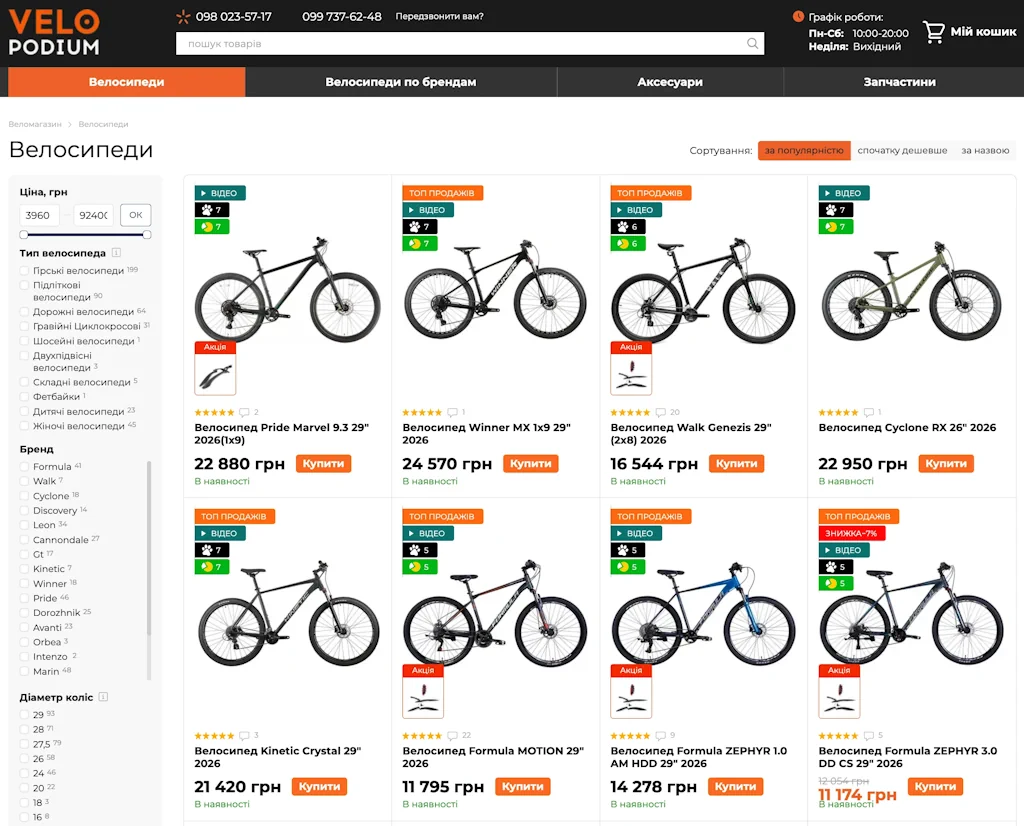Apply price filter with OK button
The height and width of the screenshot is (826, 1024).
point(136,215)
